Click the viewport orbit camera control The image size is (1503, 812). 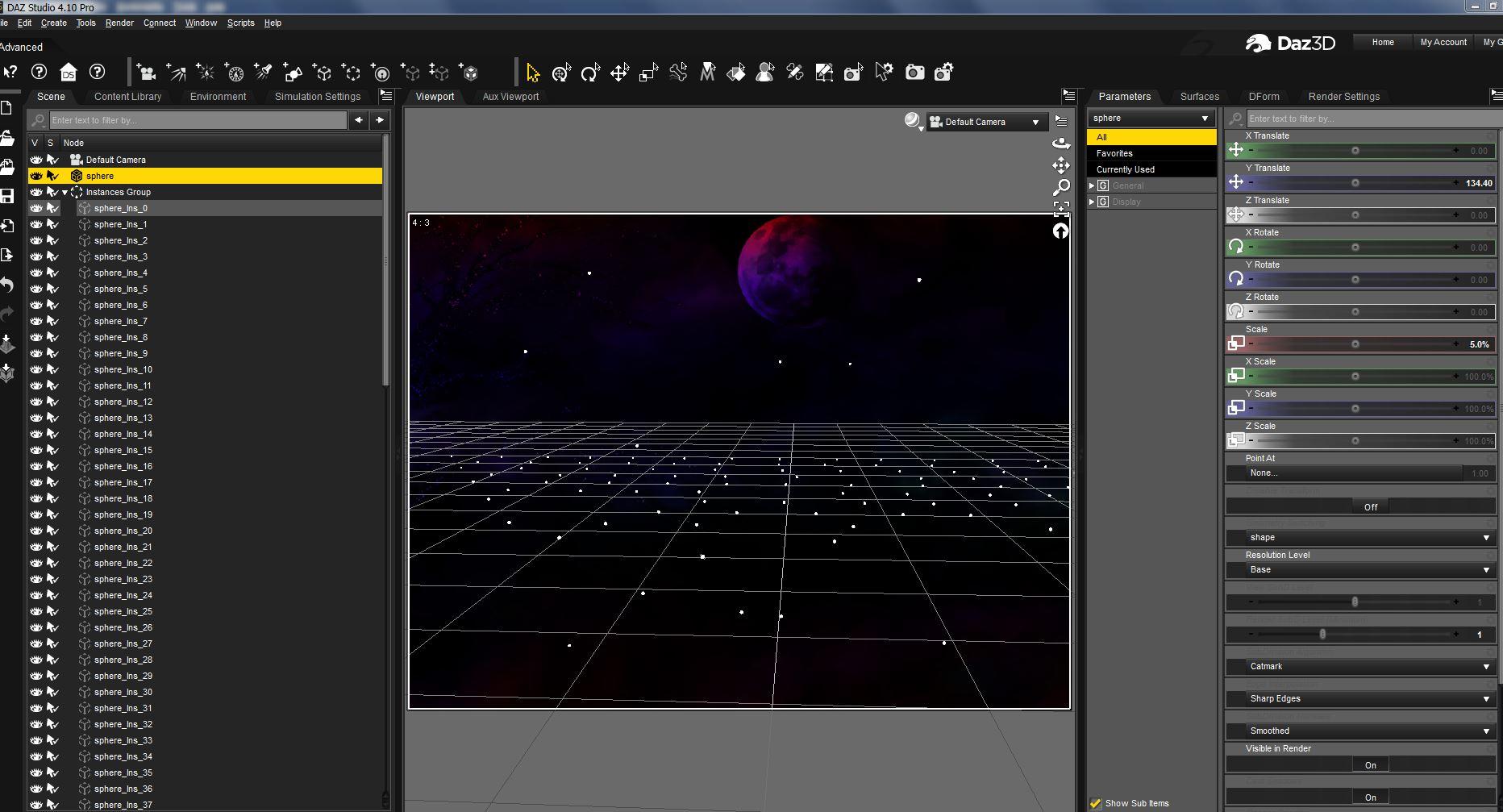1061,144
